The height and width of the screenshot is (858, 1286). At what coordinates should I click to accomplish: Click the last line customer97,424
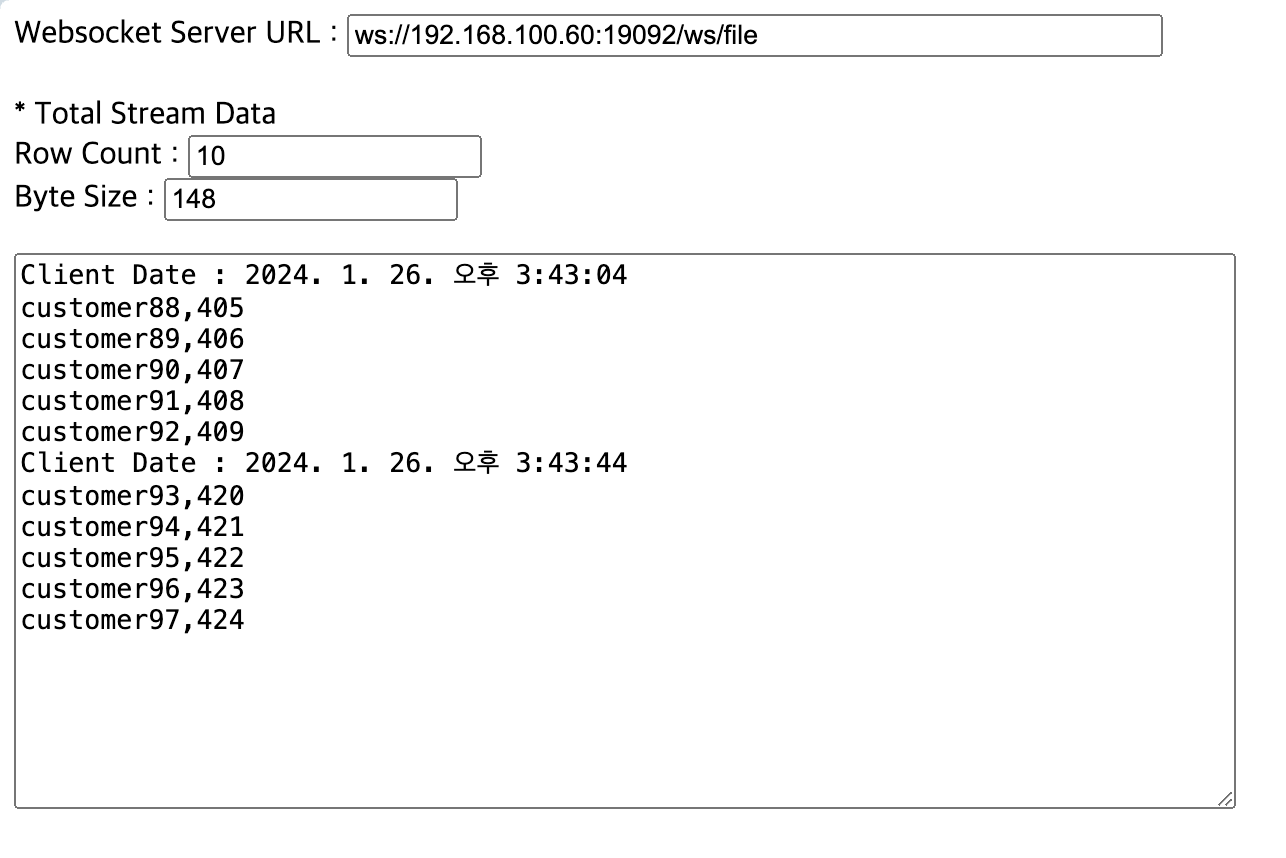(132, 620)
